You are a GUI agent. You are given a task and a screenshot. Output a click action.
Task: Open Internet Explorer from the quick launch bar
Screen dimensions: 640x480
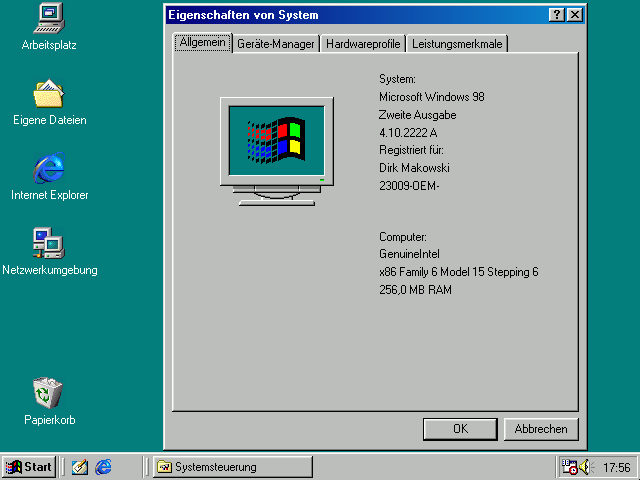click(x=103, y=467)
